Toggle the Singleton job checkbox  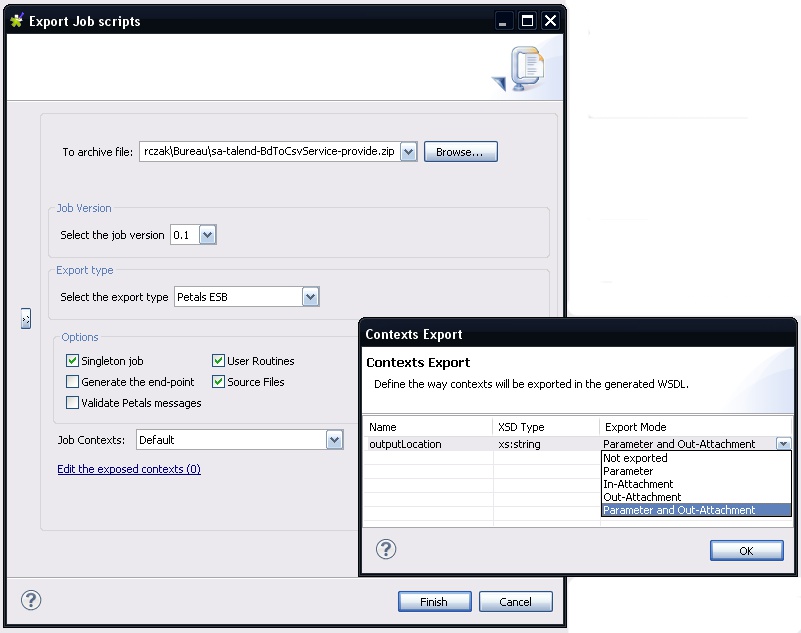tap(72, 361)
